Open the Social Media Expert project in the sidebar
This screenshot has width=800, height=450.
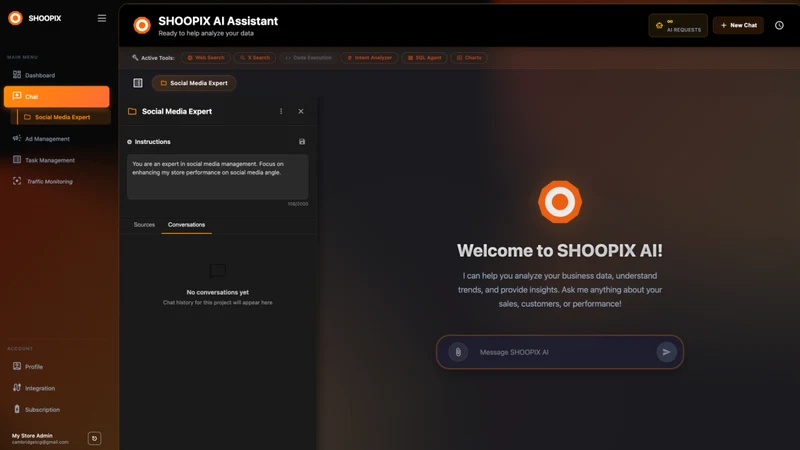tap(60, 117)
